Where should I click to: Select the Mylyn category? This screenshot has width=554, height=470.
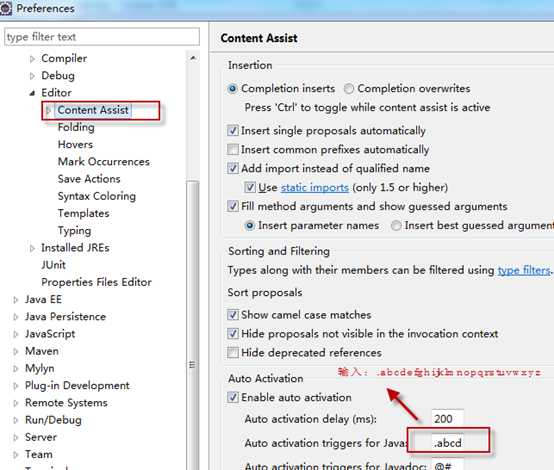[40, 369]
